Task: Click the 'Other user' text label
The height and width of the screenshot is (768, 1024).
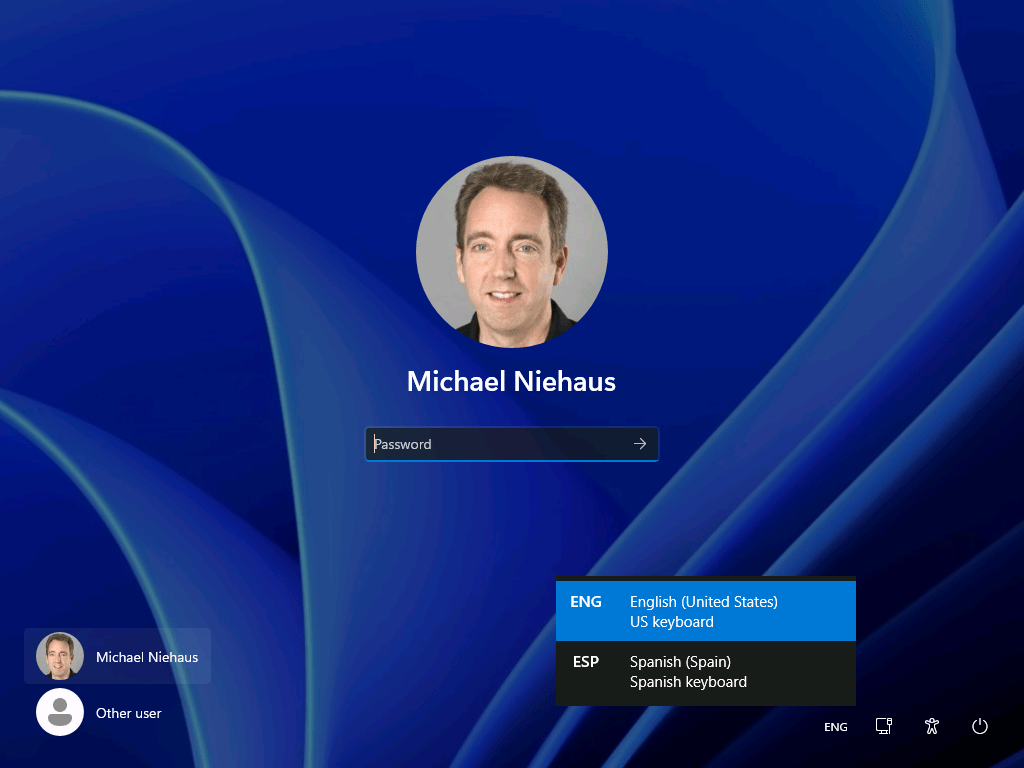Action: [x=129, y=713]
